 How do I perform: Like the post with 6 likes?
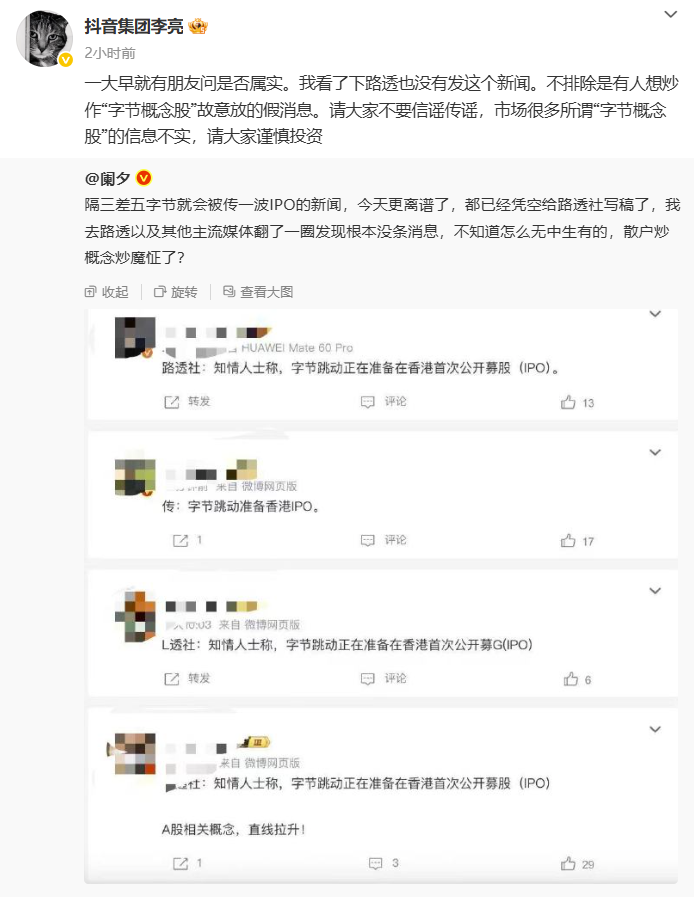click(x=571, y=679)
